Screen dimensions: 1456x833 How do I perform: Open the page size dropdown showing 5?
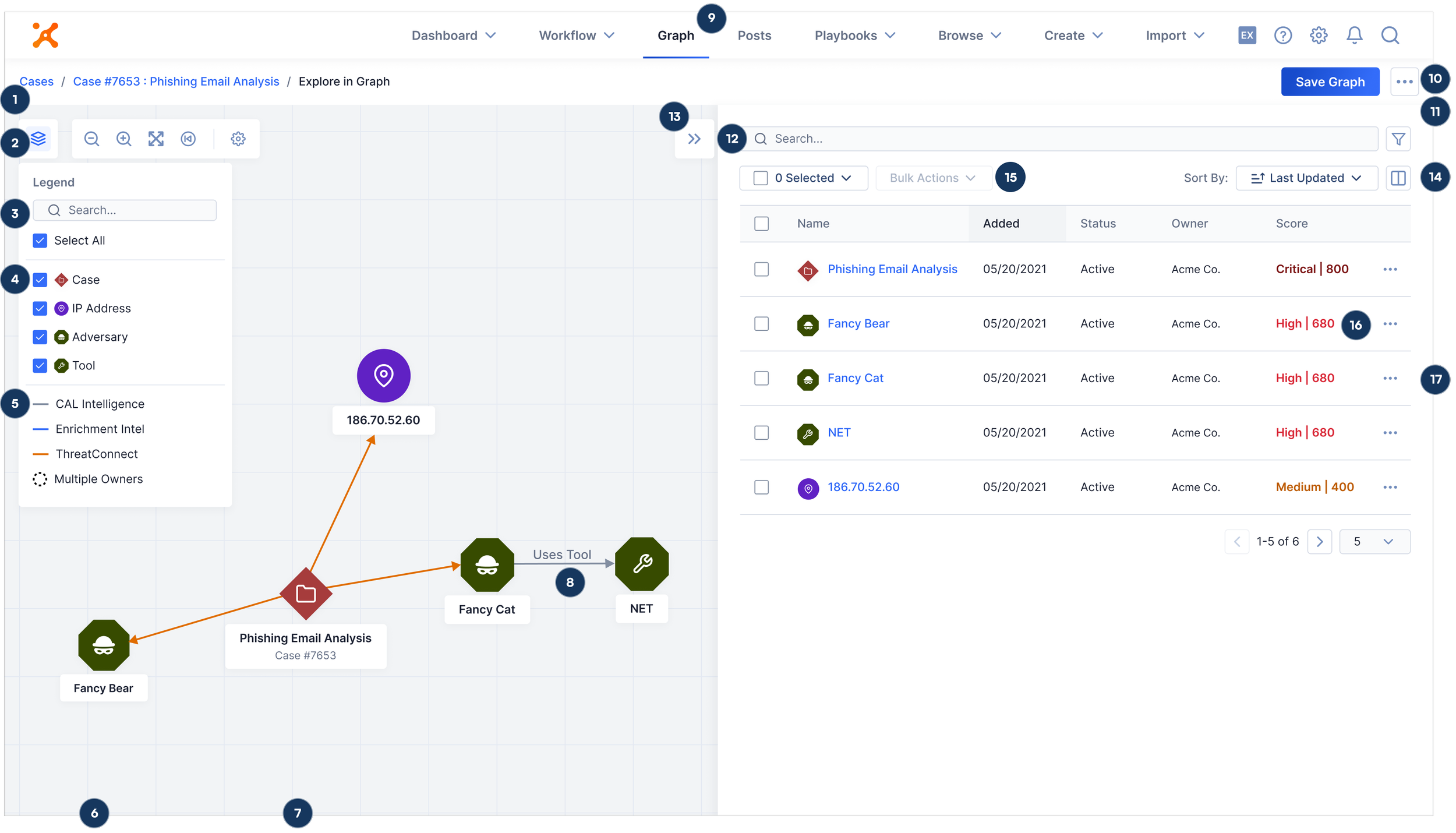[1374, 542]
